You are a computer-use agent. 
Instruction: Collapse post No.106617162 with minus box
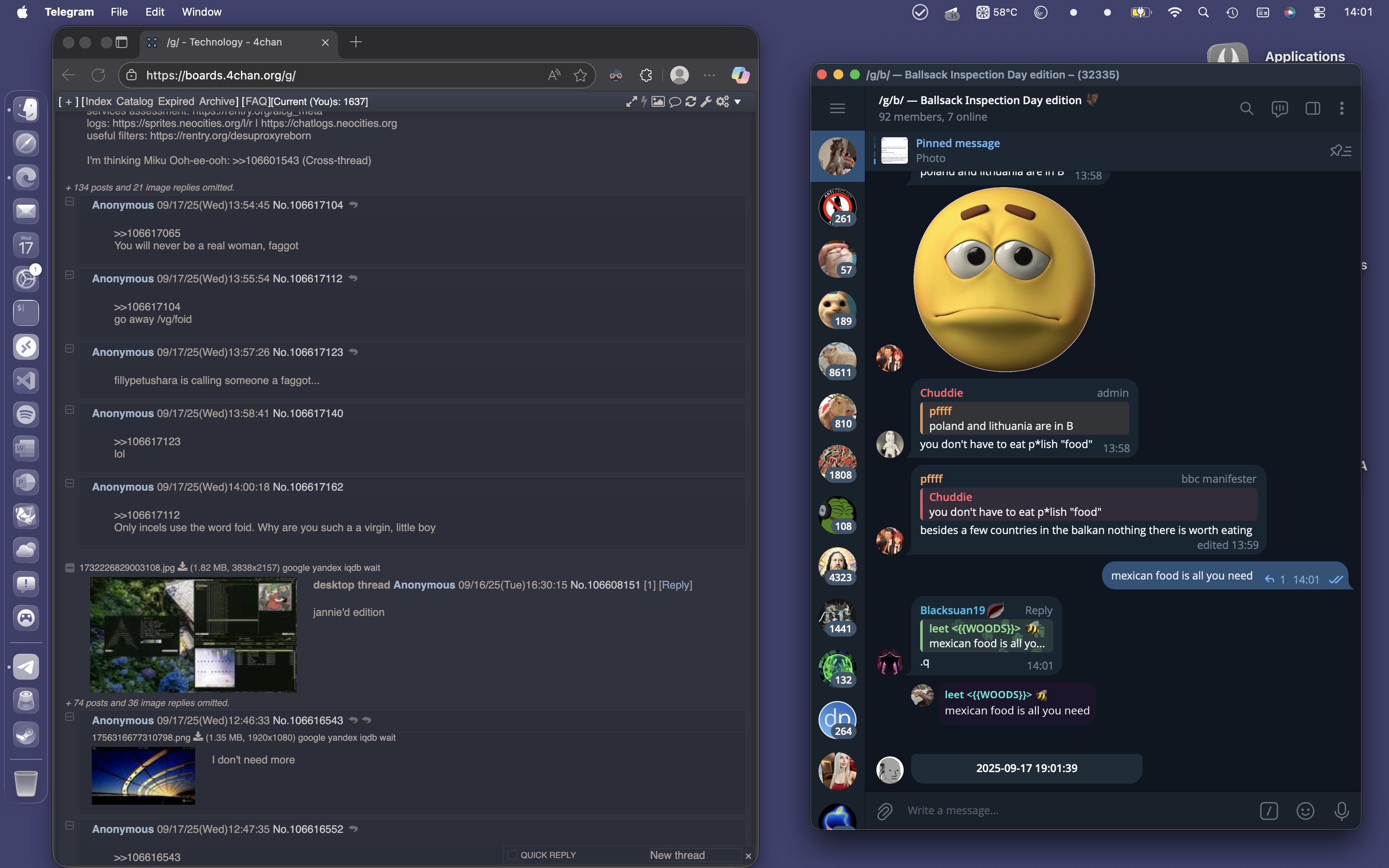(69, 483)
